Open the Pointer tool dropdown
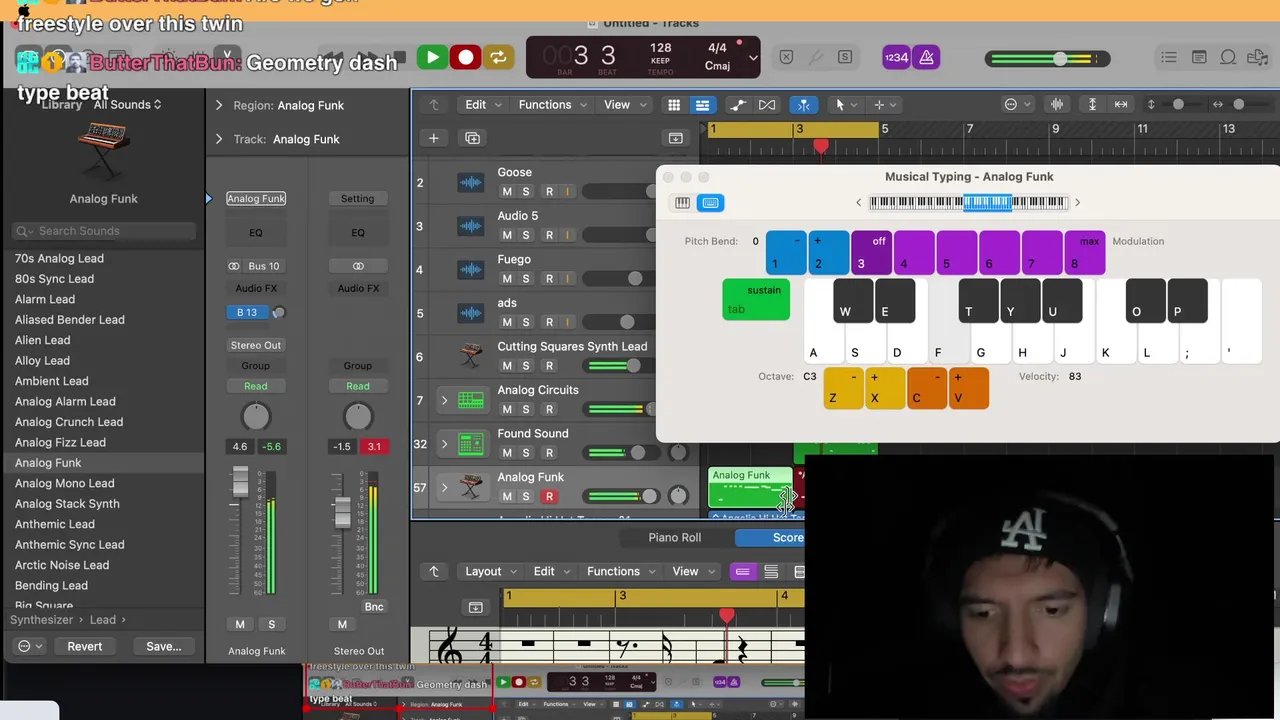The width and height of the screenshot is (1280, 720). [846, 104]
